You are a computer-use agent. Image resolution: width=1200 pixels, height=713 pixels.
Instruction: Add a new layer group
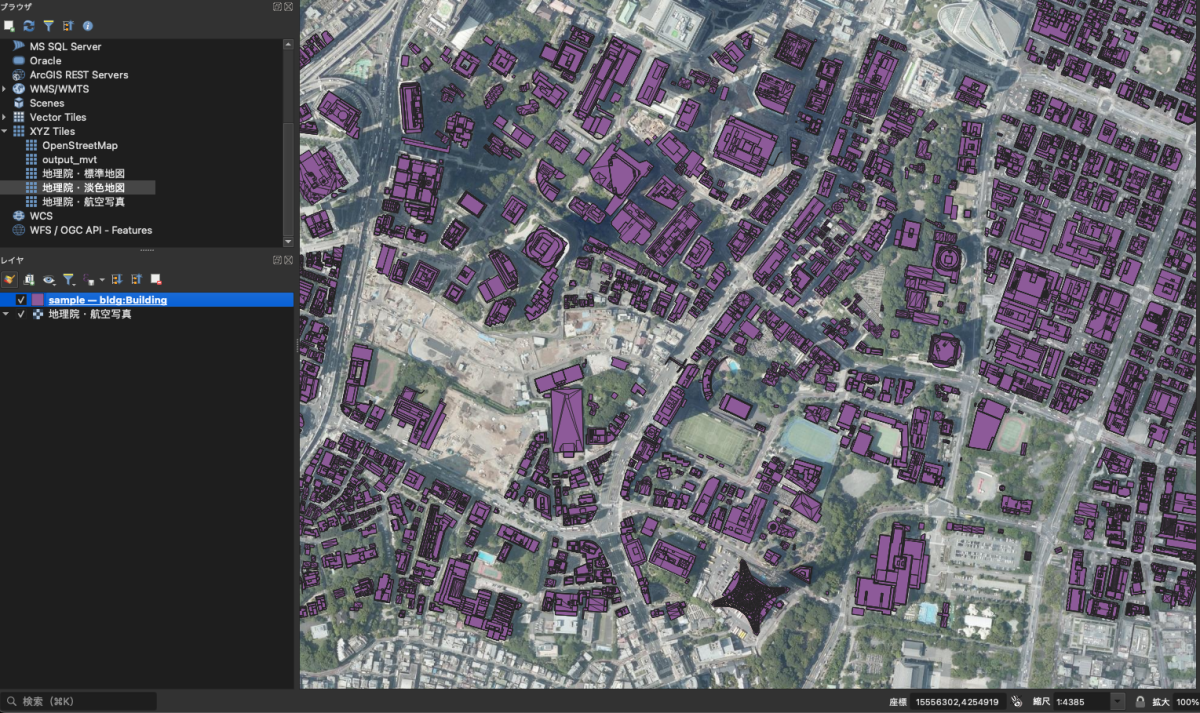click(29, 280)
